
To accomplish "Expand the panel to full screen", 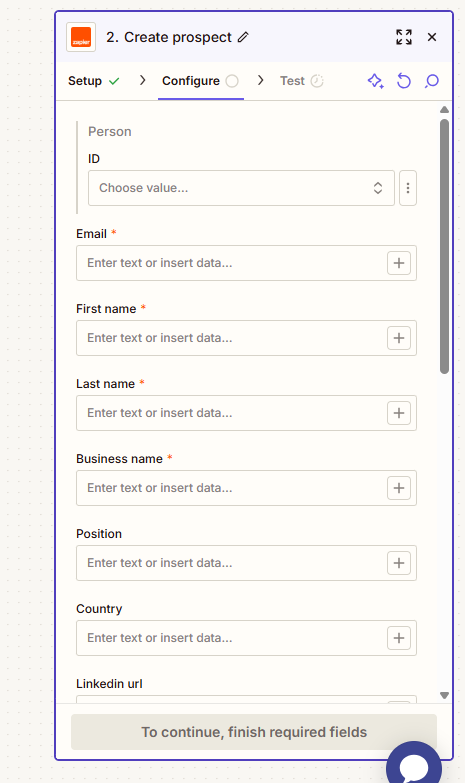I will click(404, 37).
